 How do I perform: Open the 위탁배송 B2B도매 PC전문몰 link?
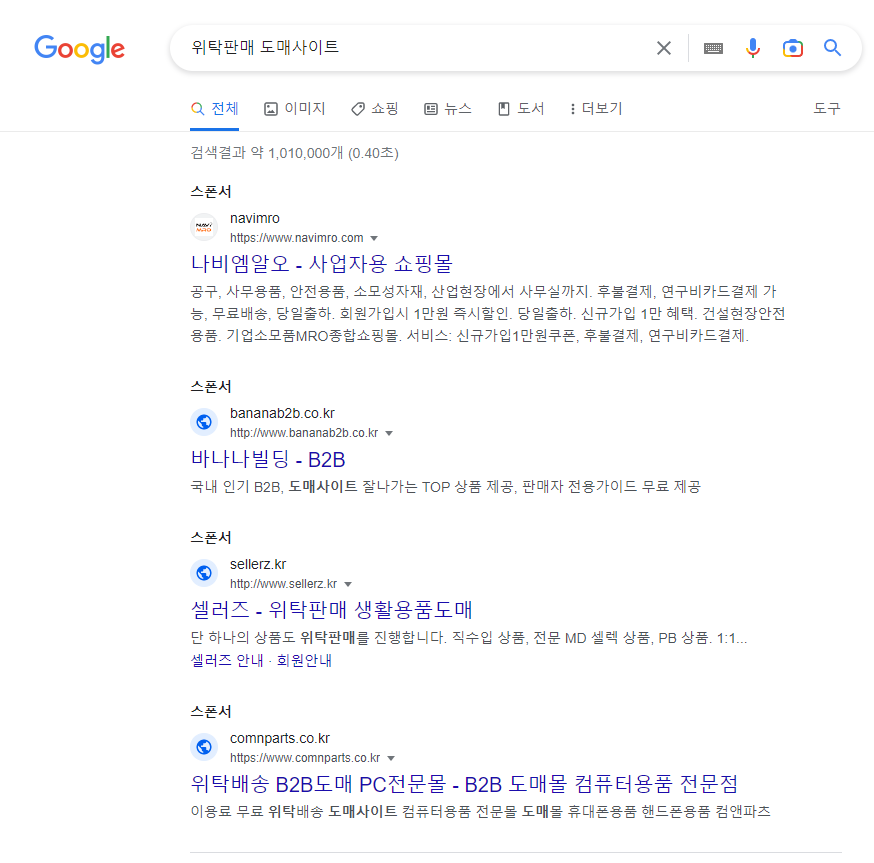click(464, 784)
